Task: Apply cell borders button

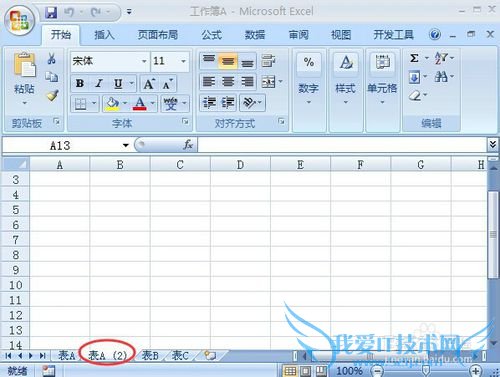Action: (x=80, y=104)
